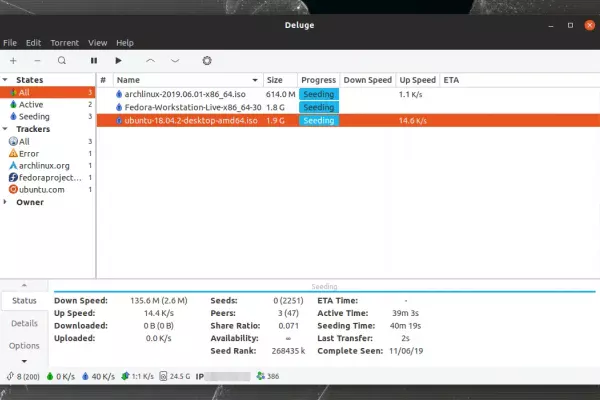600x400 pixels.
Task: Select ubuntu-18.04.2-desktop-amd64.iso torrent
Action: 348,120
